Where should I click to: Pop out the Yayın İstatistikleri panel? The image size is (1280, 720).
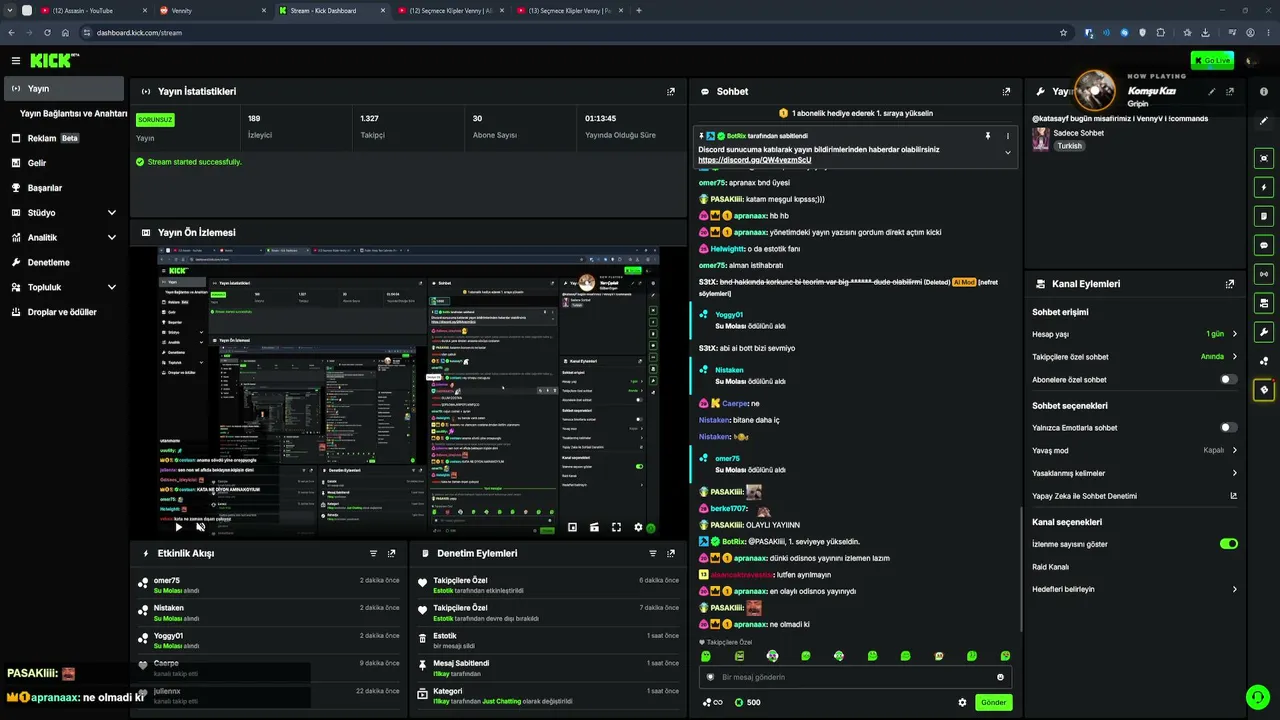point(671,91)
